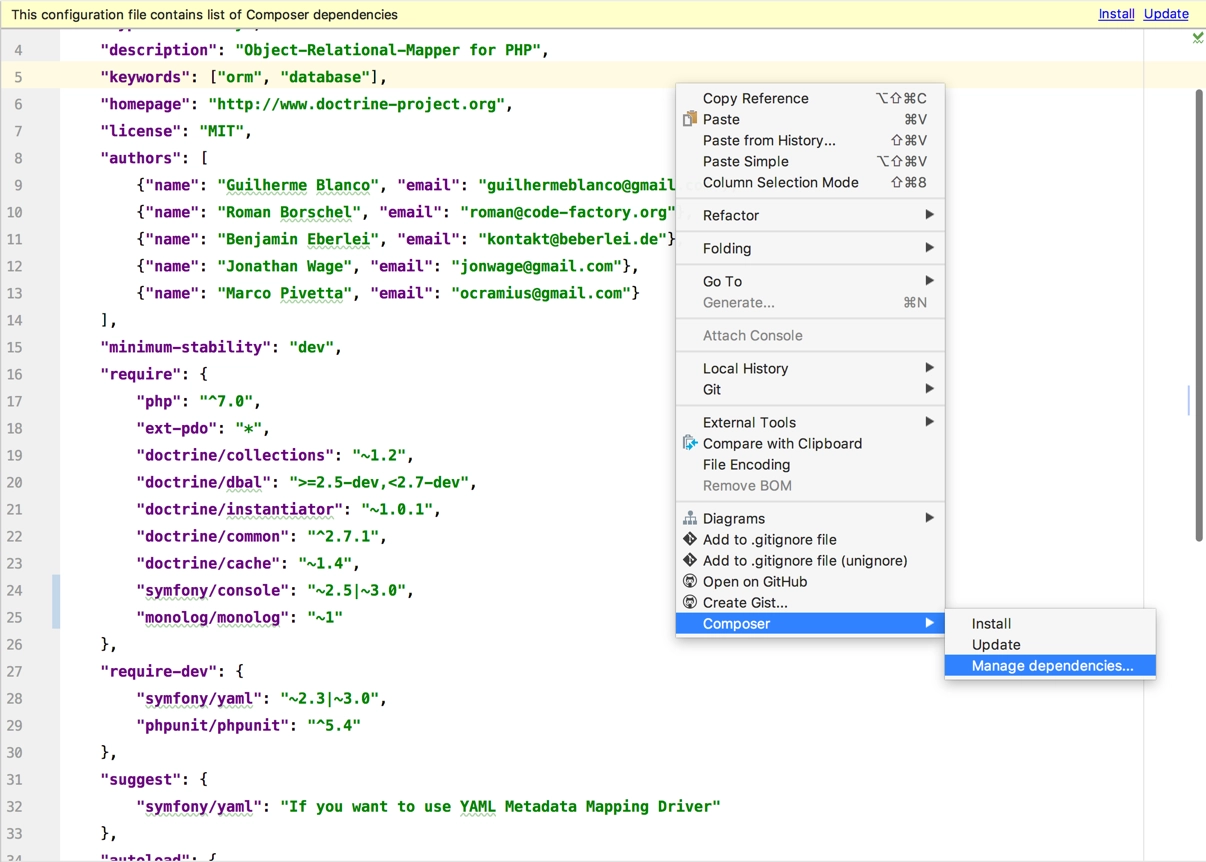Screen dimensions: 1206x862
Task: Expand the Git submenu arrow
Action: [x=929, y=389]
